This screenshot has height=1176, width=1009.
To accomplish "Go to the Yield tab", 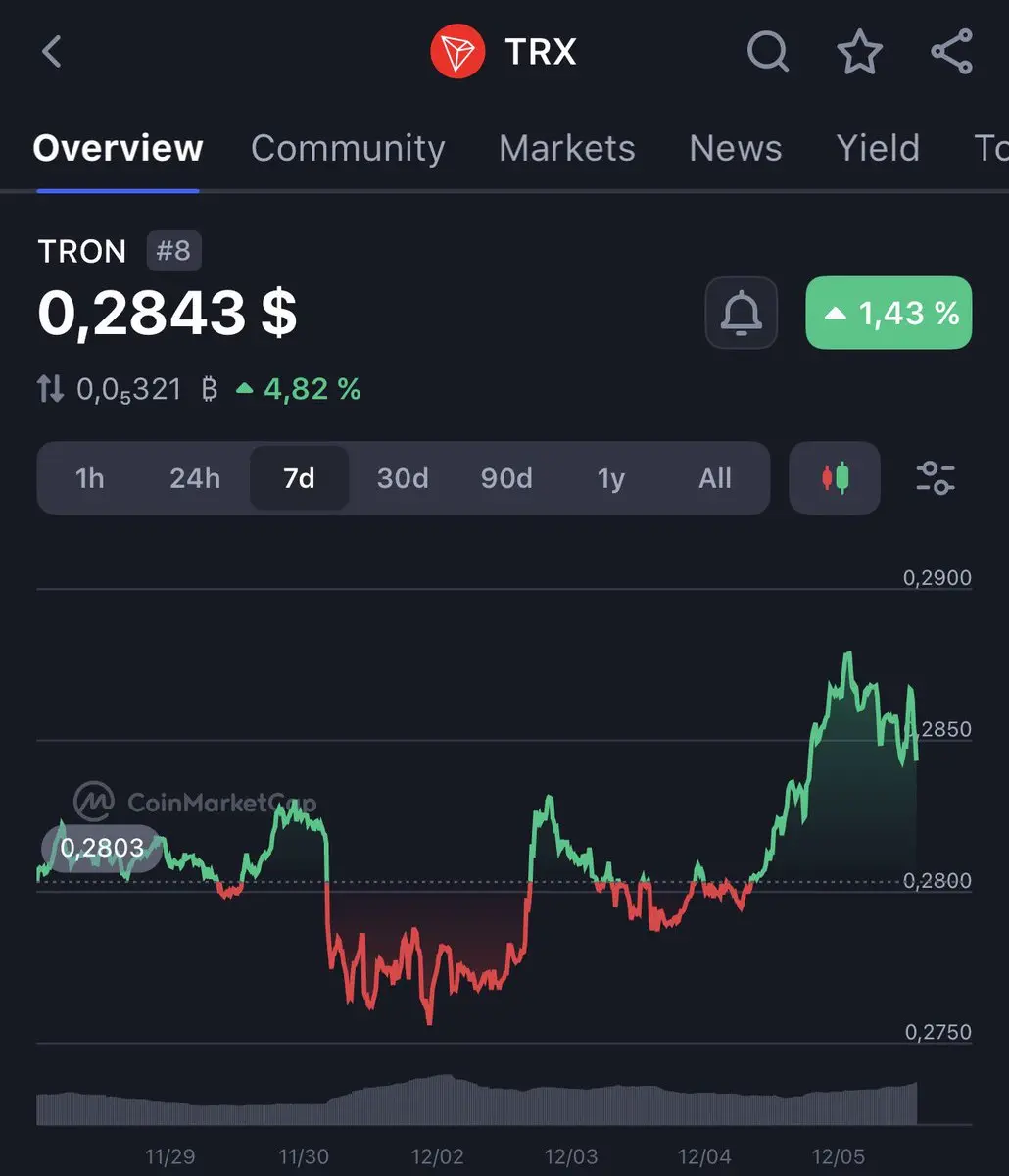I will tap(878, 148).
